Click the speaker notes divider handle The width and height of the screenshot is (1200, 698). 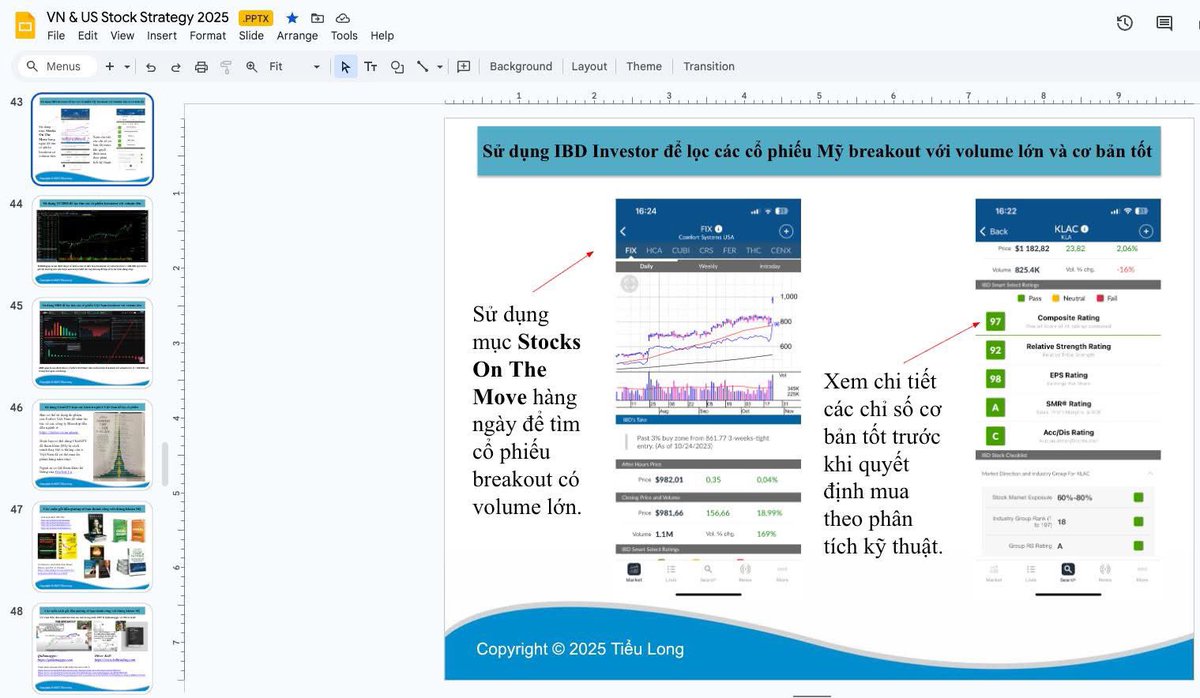[x=810, y=694]
